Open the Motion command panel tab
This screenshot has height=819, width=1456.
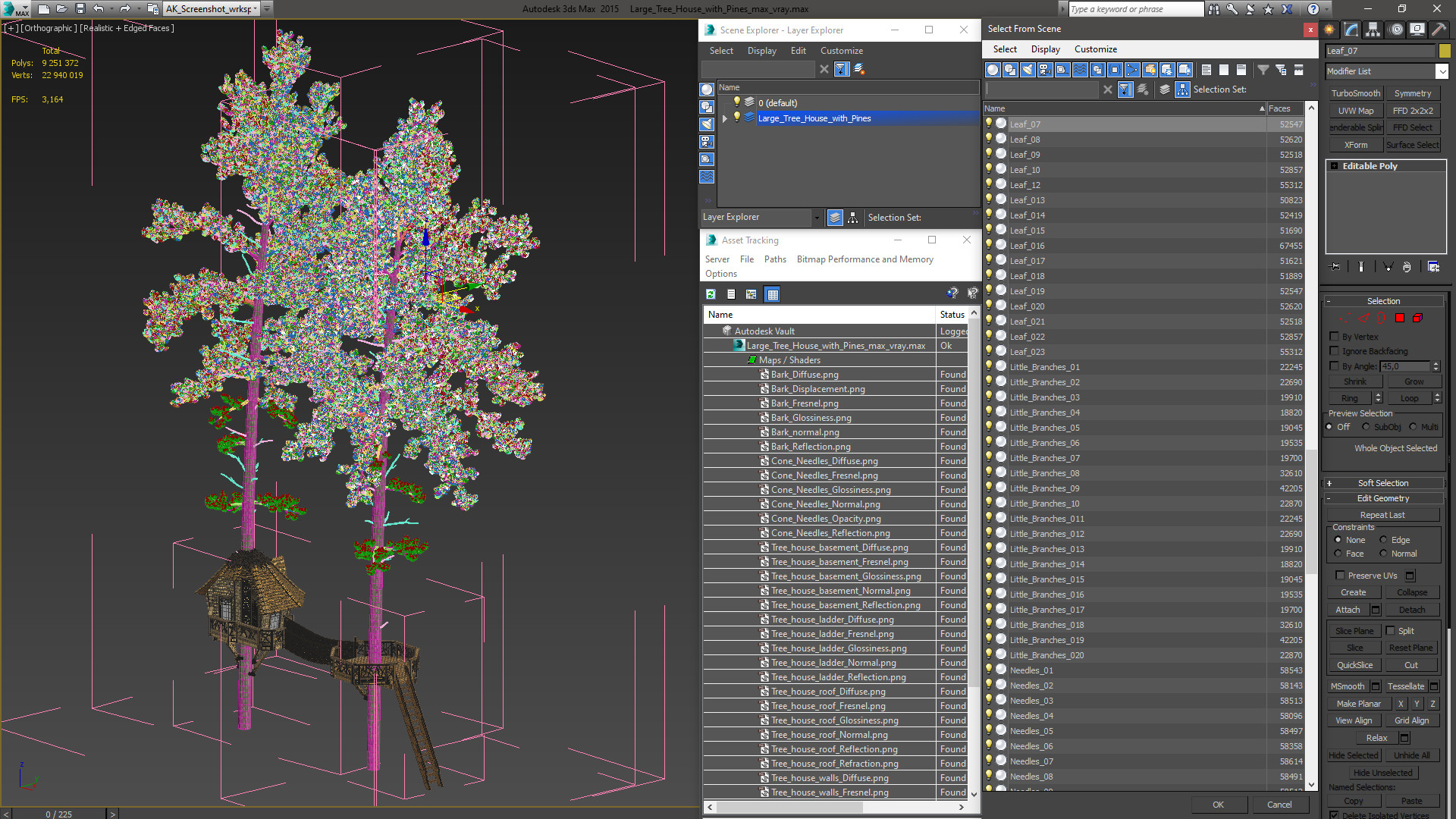click(1395, 30)
